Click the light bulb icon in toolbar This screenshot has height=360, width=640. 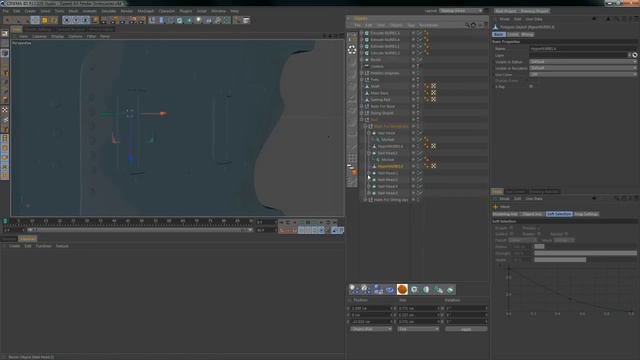[x=198, y=20]
